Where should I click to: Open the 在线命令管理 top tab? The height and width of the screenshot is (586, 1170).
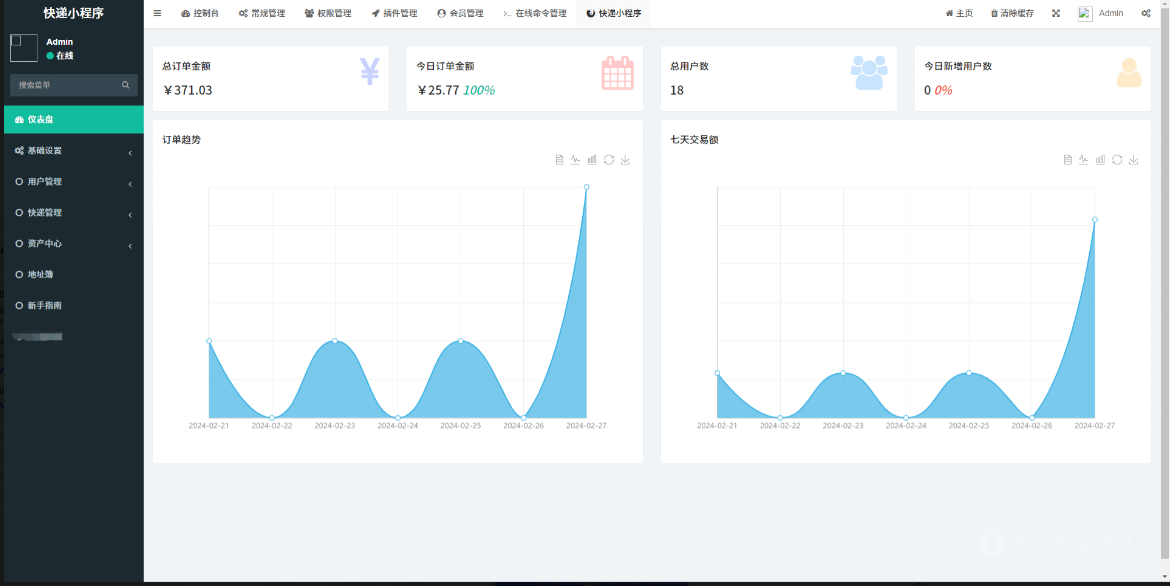tap(535, 14)
